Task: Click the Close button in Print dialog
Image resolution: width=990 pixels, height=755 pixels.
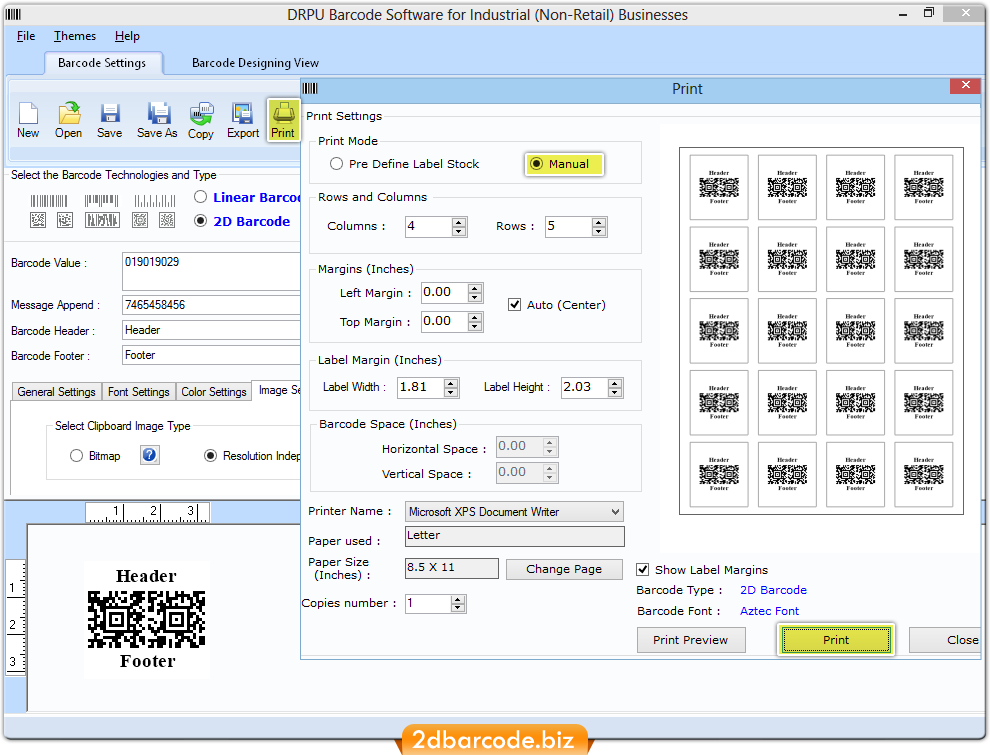Action: [x=947, y=640]
